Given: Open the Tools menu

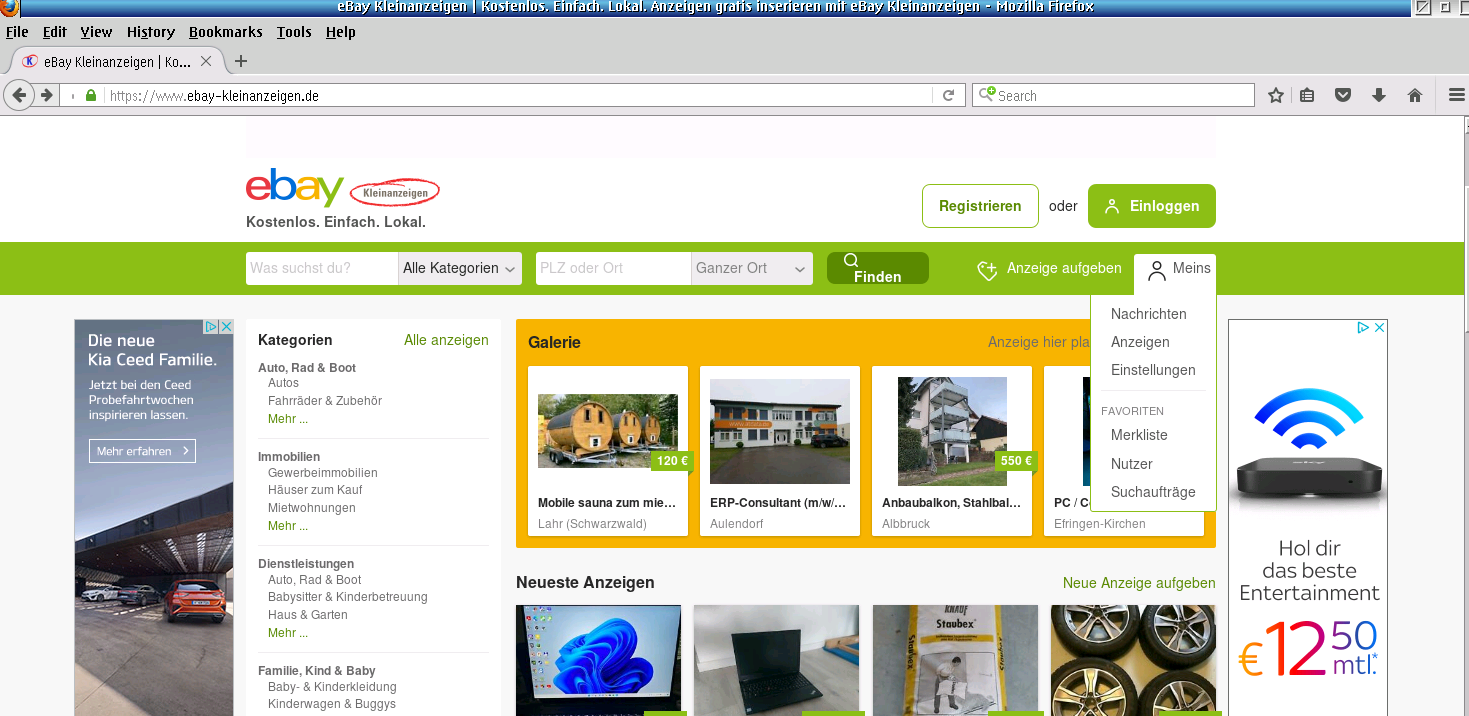Looking at the screenshot, I should [294, 32].
